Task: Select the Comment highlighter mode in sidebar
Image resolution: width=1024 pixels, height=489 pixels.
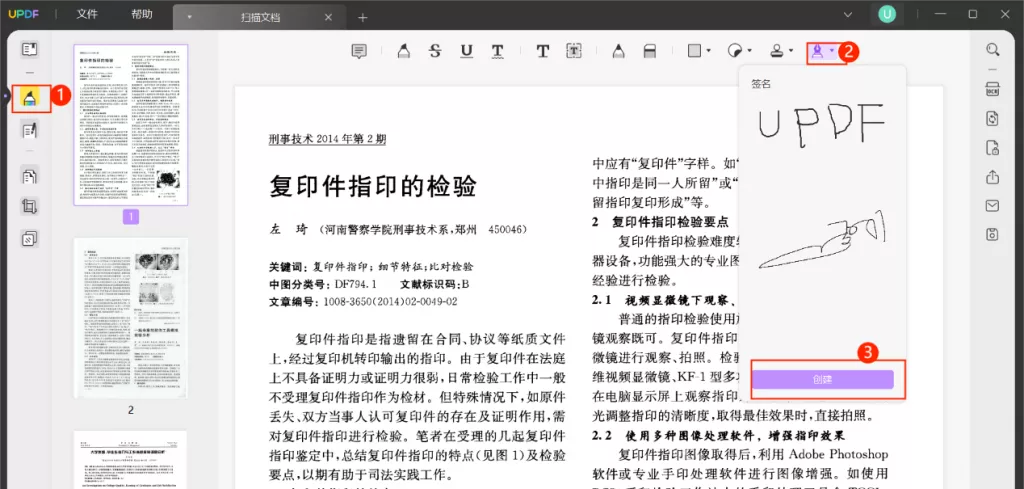Action: [30, 98]
